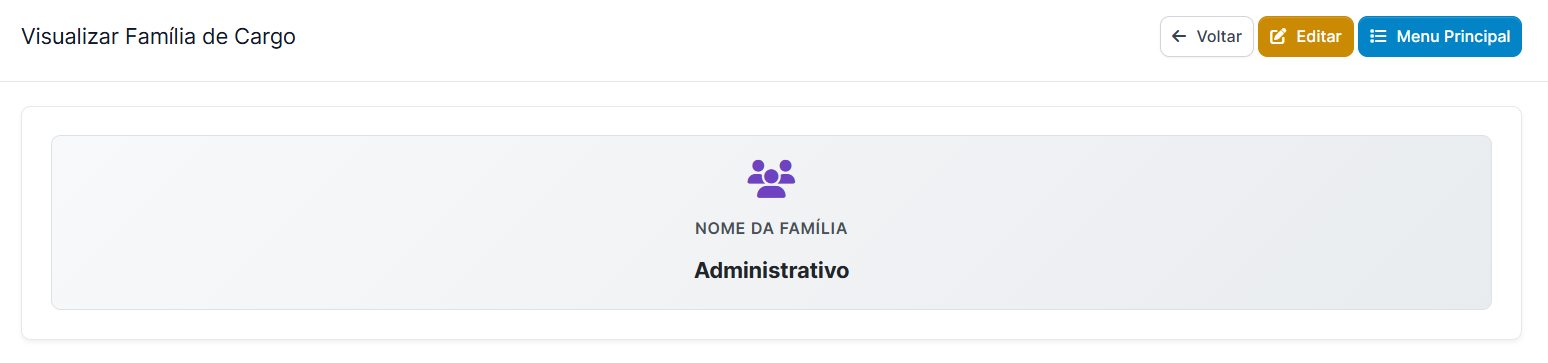Click the family icon above NOME DA FAMÍLIA
The width and height of the screenshot is (1548, 363).
(771, 178)
